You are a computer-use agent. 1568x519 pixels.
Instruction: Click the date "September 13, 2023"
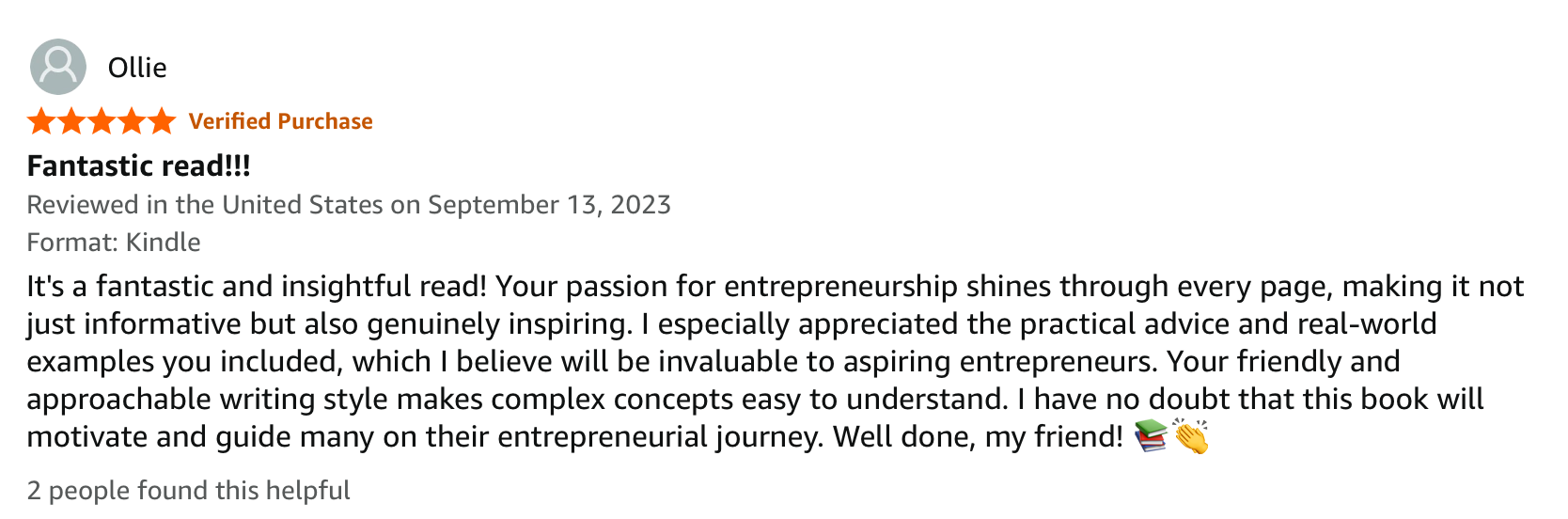(549, 205)
